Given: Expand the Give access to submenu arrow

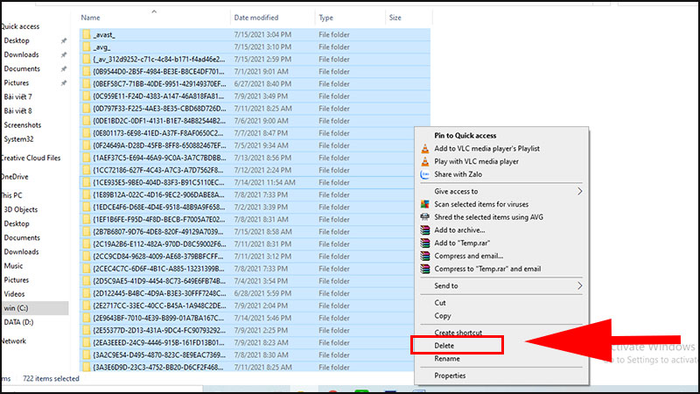Looking at the screenshot, I should click(579, 191).
